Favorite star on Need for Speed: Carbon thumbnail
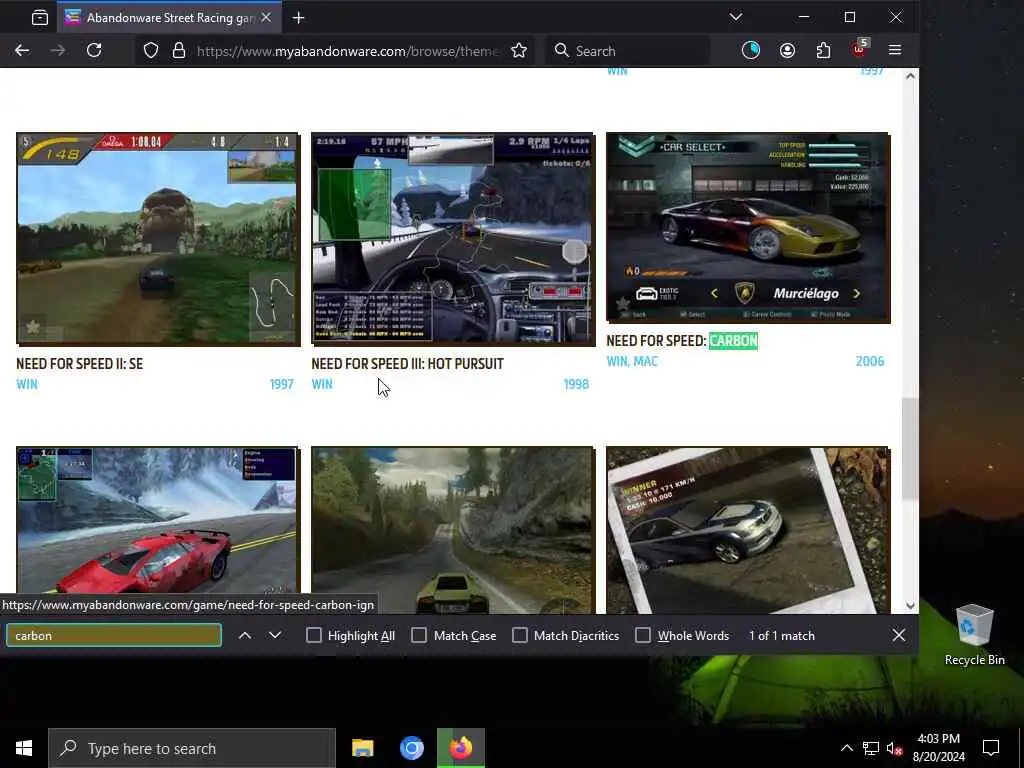The width and height of the screenshot is (1024, 768). 622,304
